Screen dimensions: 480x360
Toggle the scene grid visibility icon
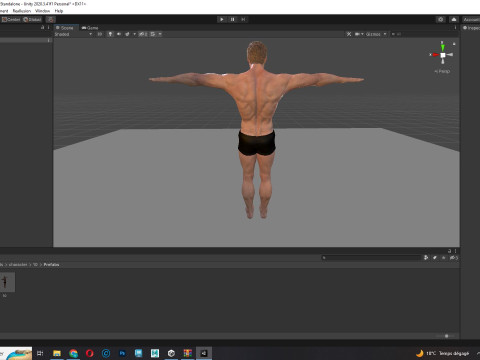coord(153,34)
